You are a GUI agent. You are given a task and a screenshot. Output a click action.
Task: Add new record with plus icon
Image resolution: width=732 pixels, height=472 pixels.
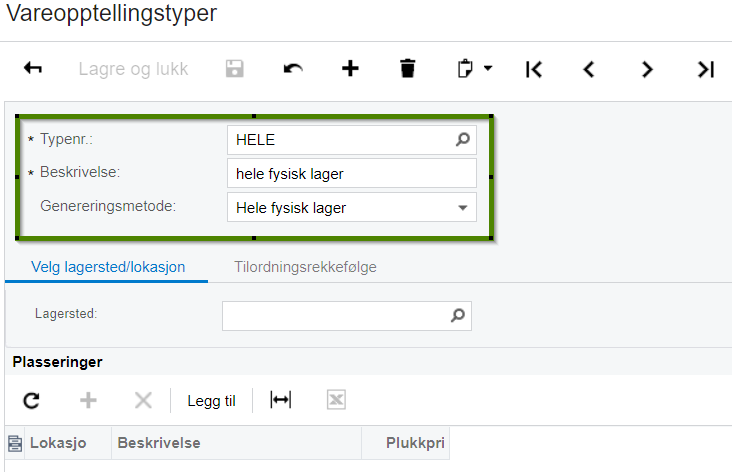pyautogui.click(x=350, y=69)
